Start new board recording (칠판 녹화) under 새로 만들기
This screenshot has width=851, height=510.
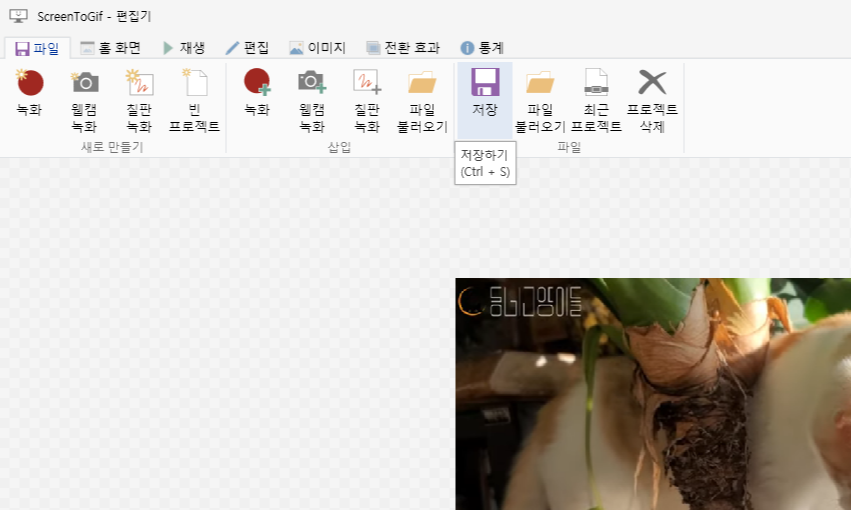139,100
